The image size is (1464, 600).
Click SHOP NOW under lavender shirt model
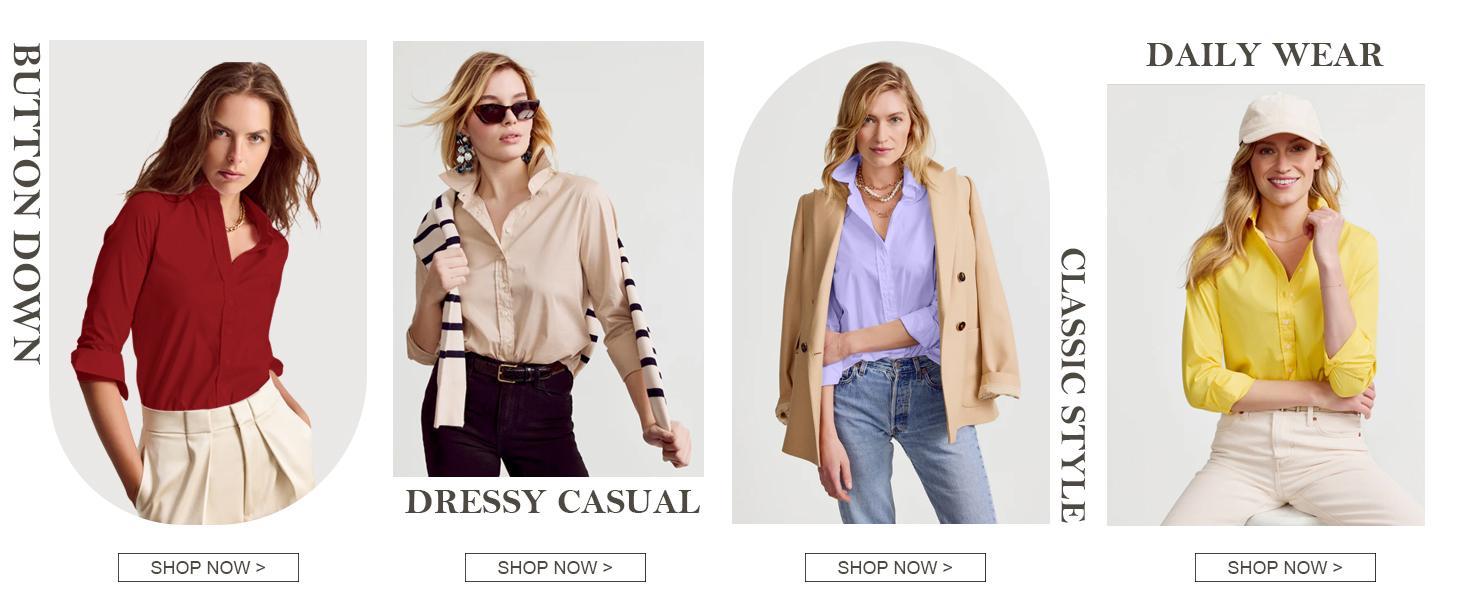(x=895, y=567)
